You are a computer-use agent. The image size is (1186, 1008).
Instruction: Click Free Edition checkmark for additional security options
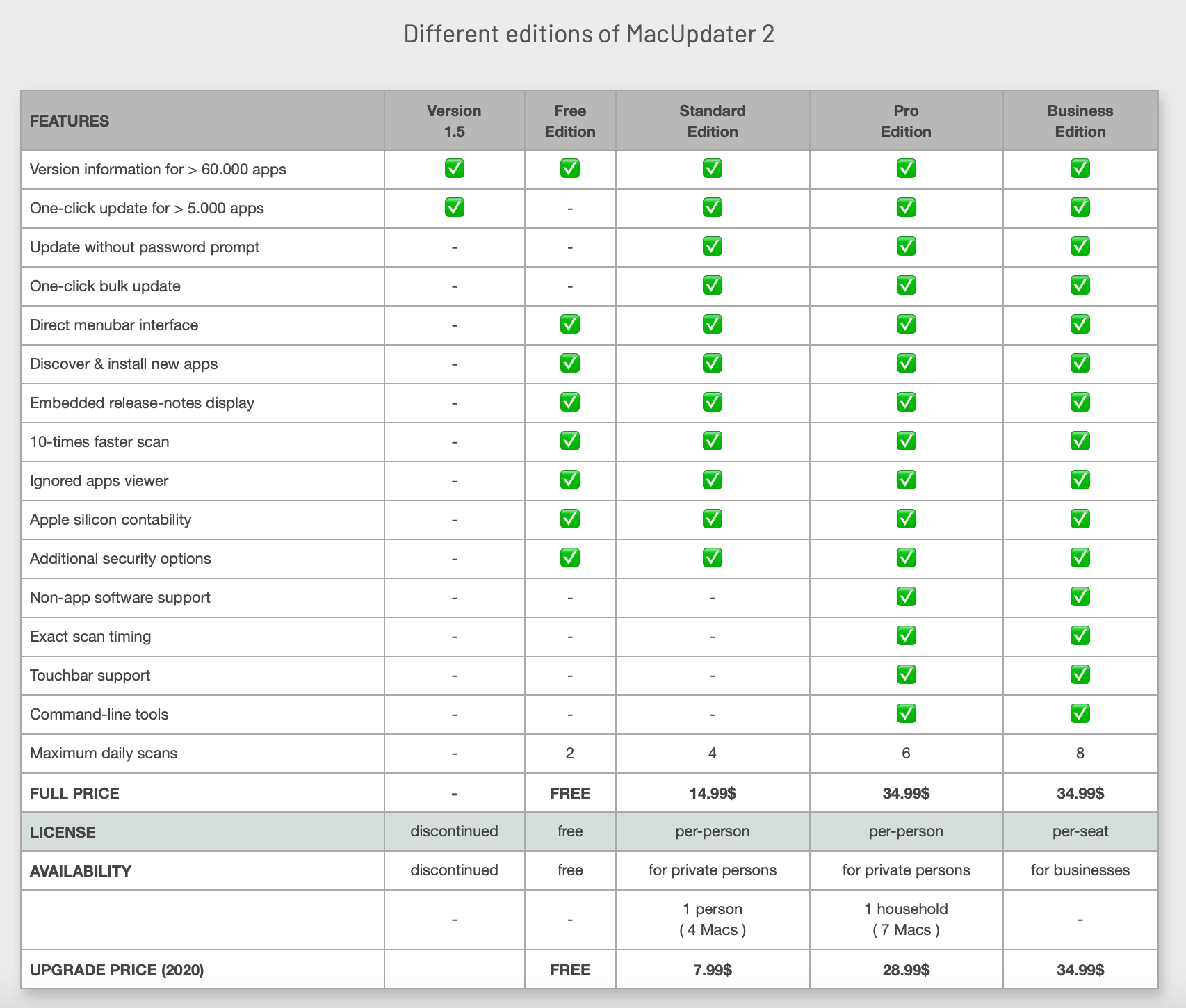pyautogui.click(x=570, y=558)
